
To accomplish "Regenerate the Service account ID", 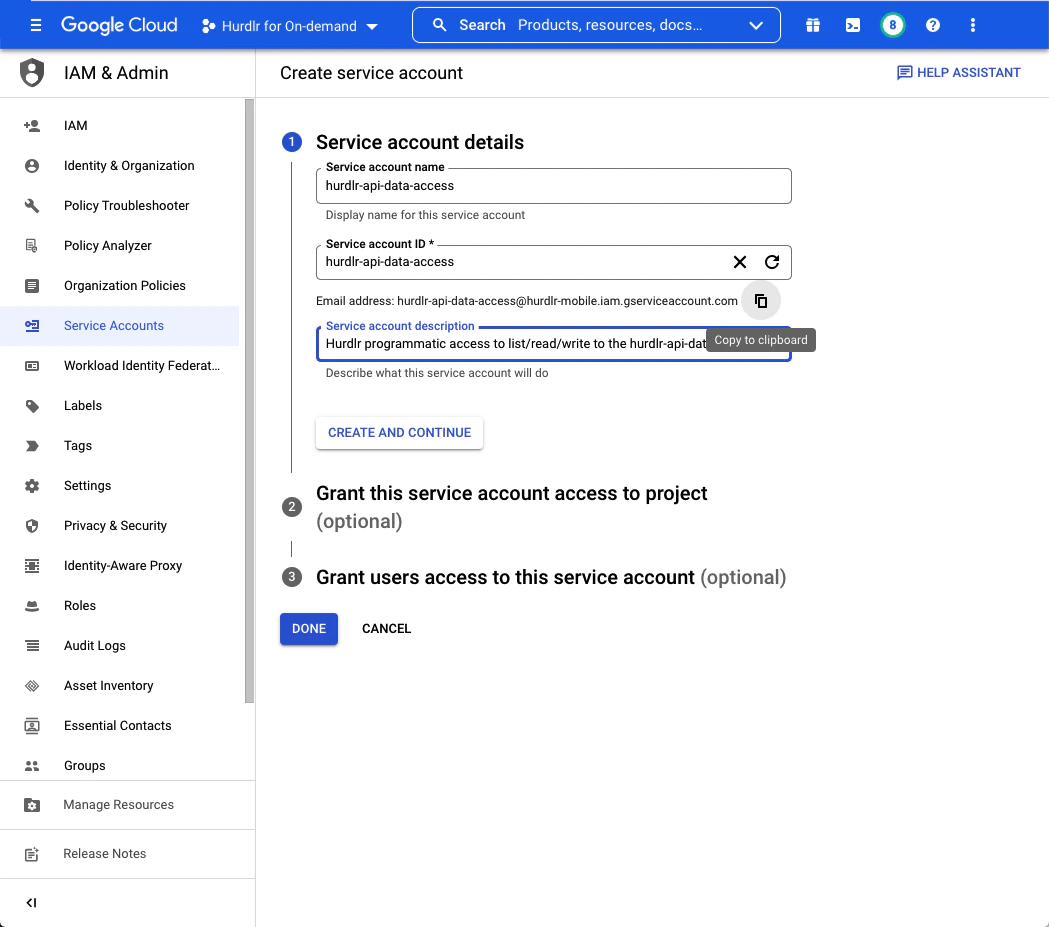I will 772,262.
